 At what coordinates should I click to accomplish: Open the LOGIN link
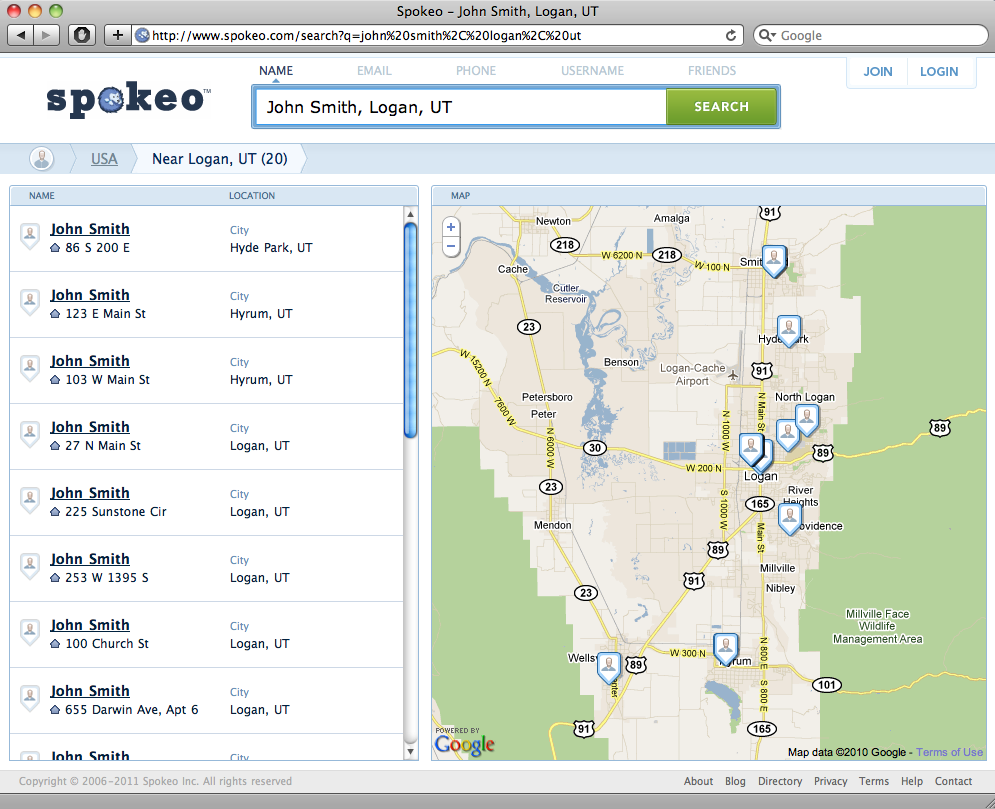point(939,72)
